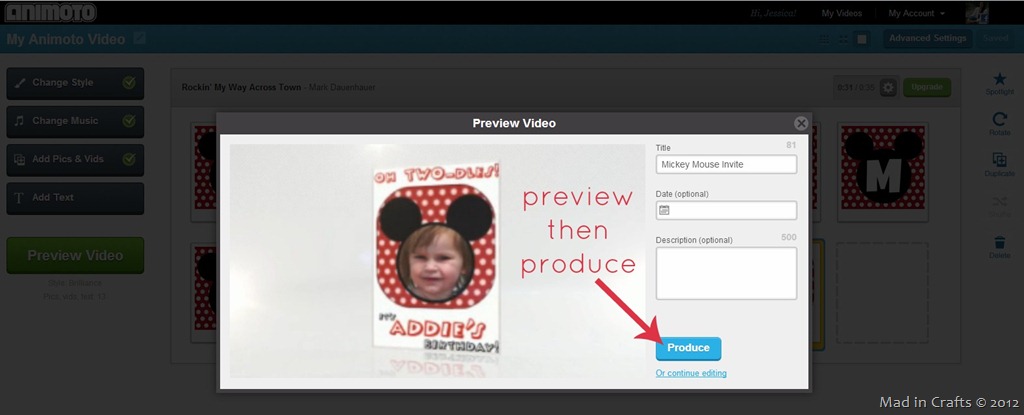Image resolution: width=1024 pixels, height=415 pixels.
Task: Select the small grid view icon
Action: pos(825,39)
